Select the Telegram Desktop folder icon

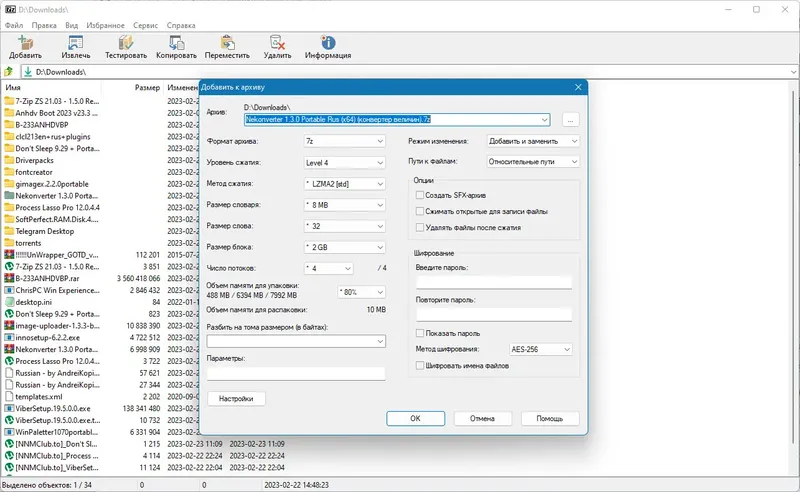[9, 231]
